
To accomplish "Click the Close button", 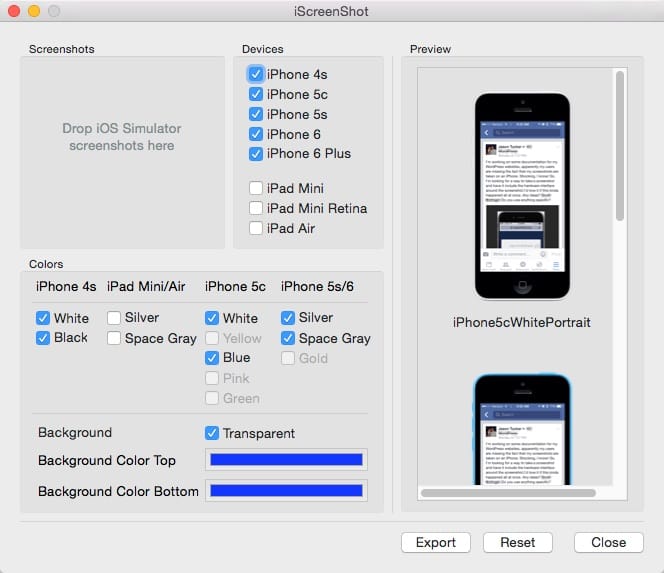I will pyautogui.click(x=609, y=543).
